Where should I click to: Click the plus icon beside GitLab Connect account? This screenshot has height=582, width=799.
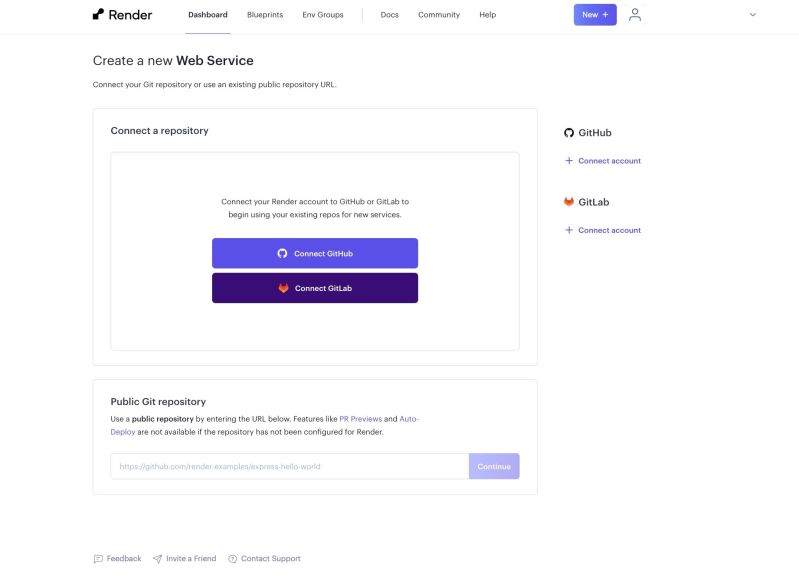[x=569, y=230]
